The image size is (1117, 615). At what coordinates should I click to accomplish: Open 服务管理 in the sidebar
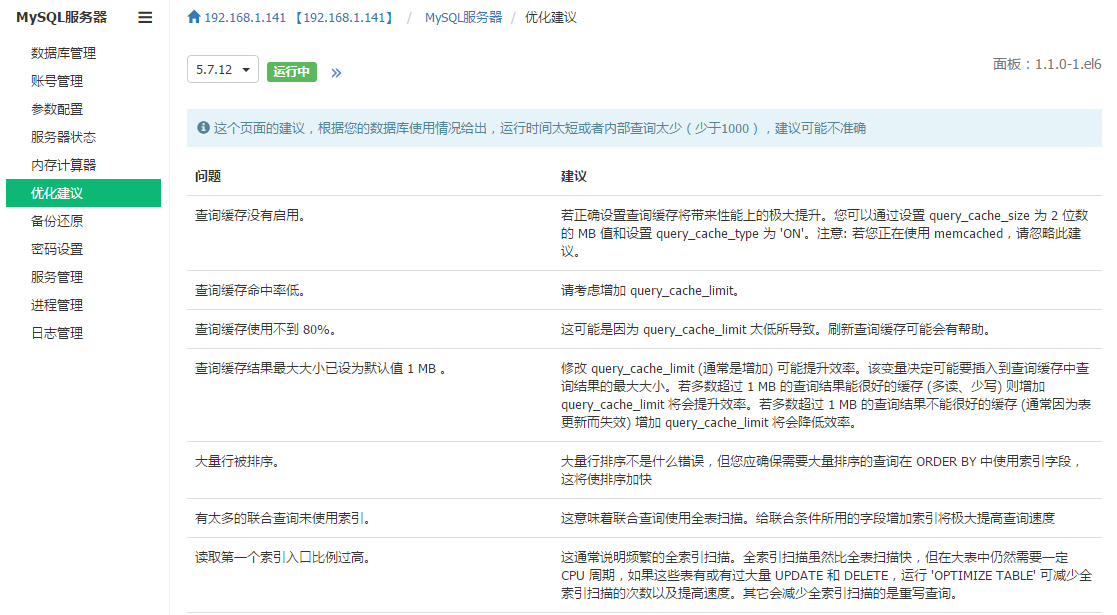coord(57,277)
